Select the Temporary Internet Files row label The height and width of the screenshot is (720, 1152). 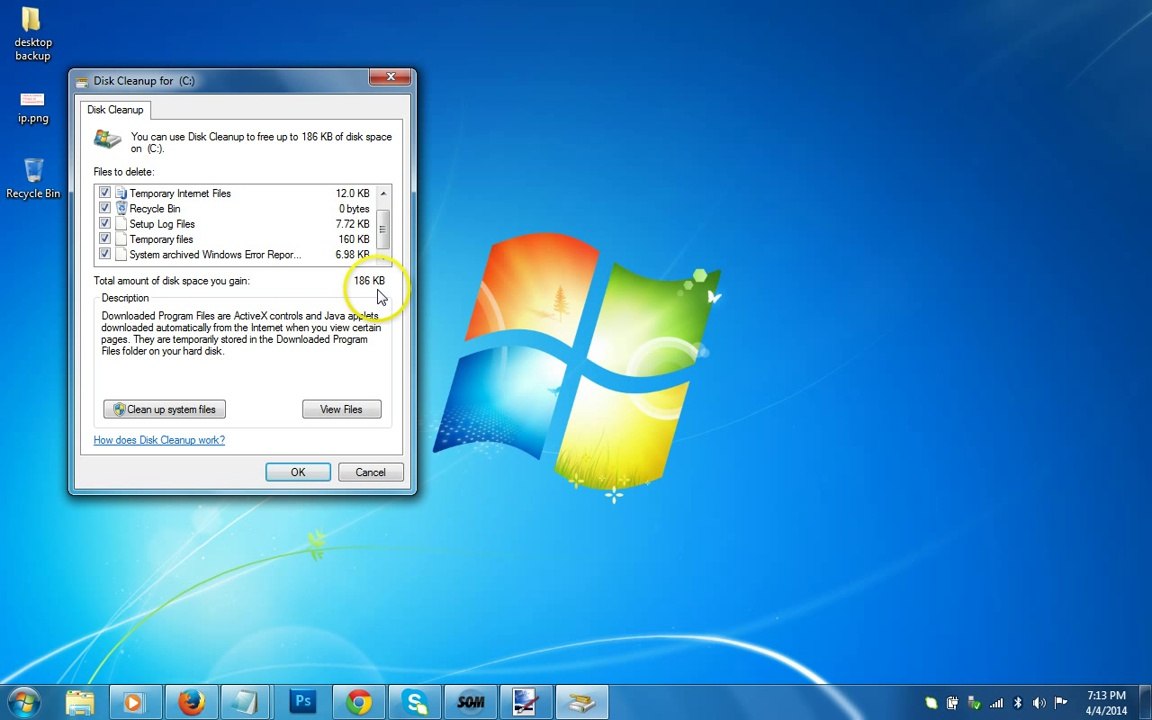pos(180,193)
